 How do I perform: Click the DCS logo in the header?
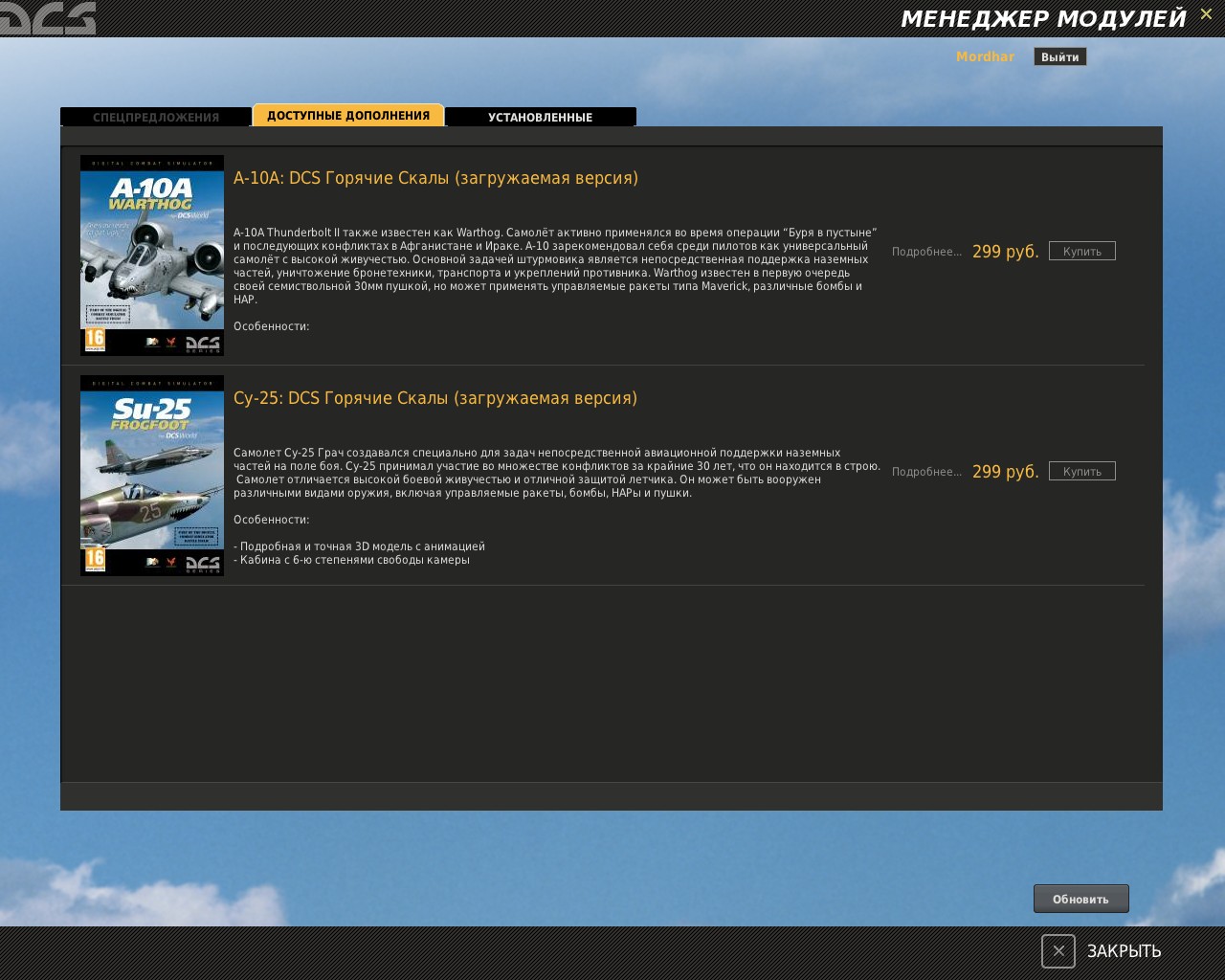[49, 18]
